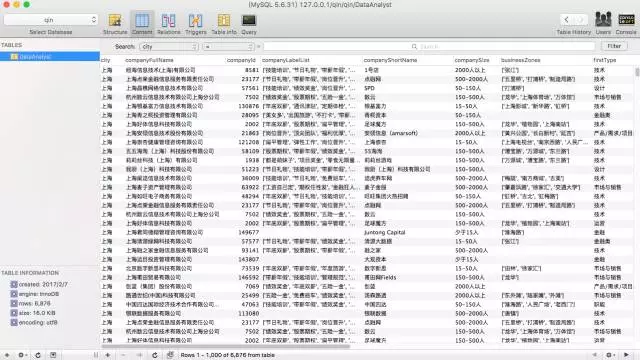This screenshot has height=360, width=640.
Task: Select the DataAnalyst table in sidebar
Action: (x=50, y=56)
